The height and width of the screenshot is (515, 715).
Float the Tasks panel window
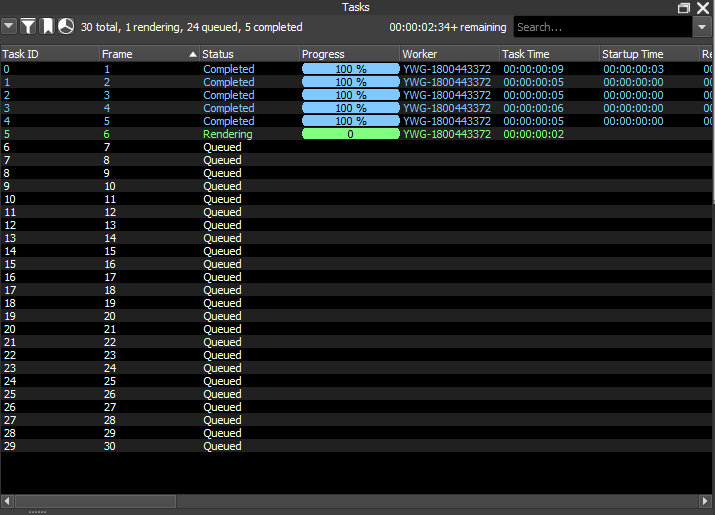tap(684, 7)
